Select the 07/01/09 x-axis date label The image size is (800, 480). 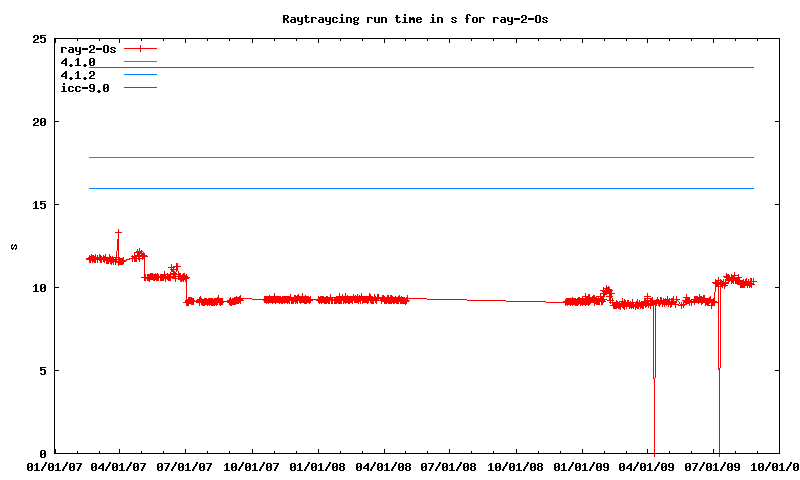714,466
